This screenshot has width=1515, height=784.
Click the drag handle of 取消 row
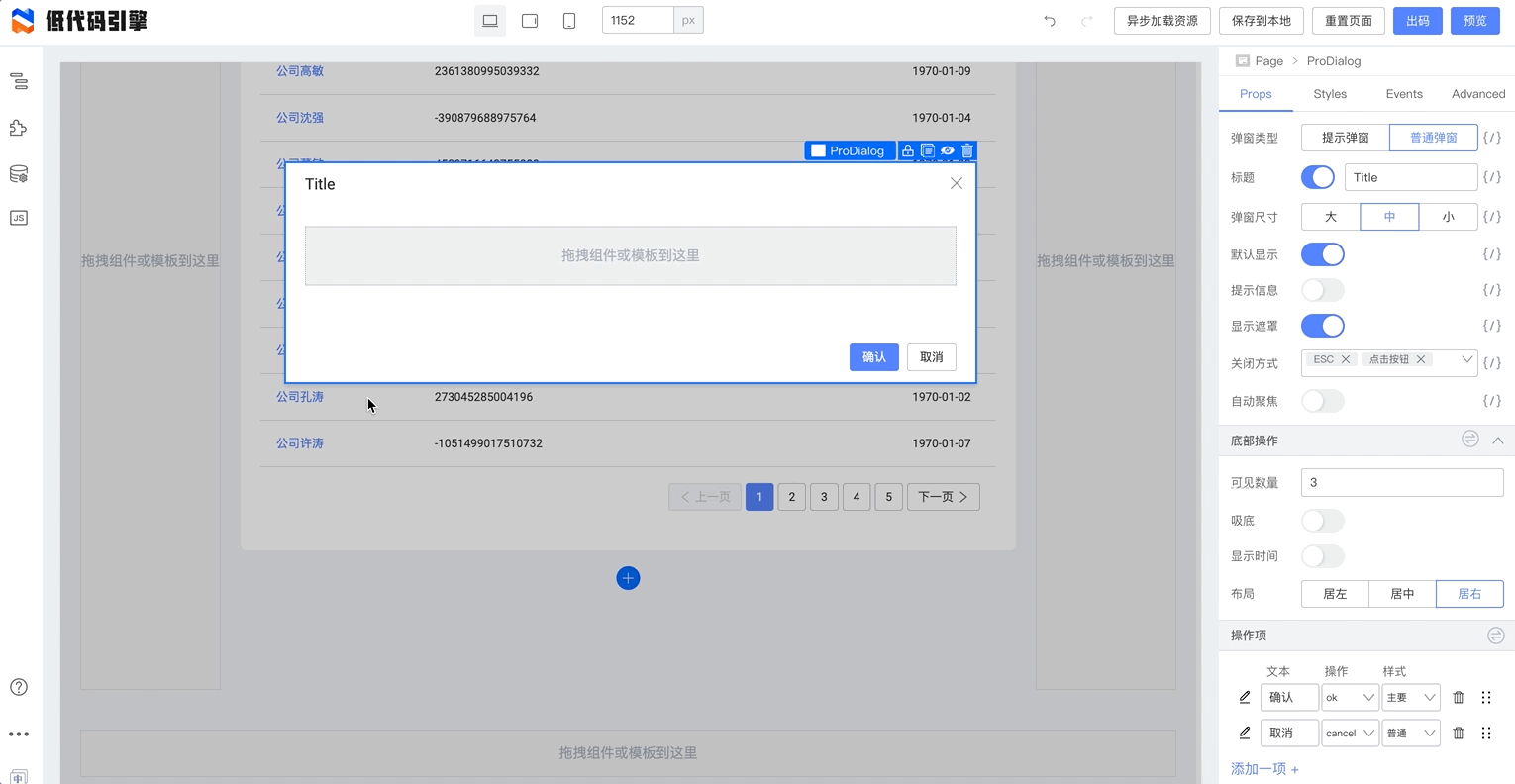coord(1486,733)
